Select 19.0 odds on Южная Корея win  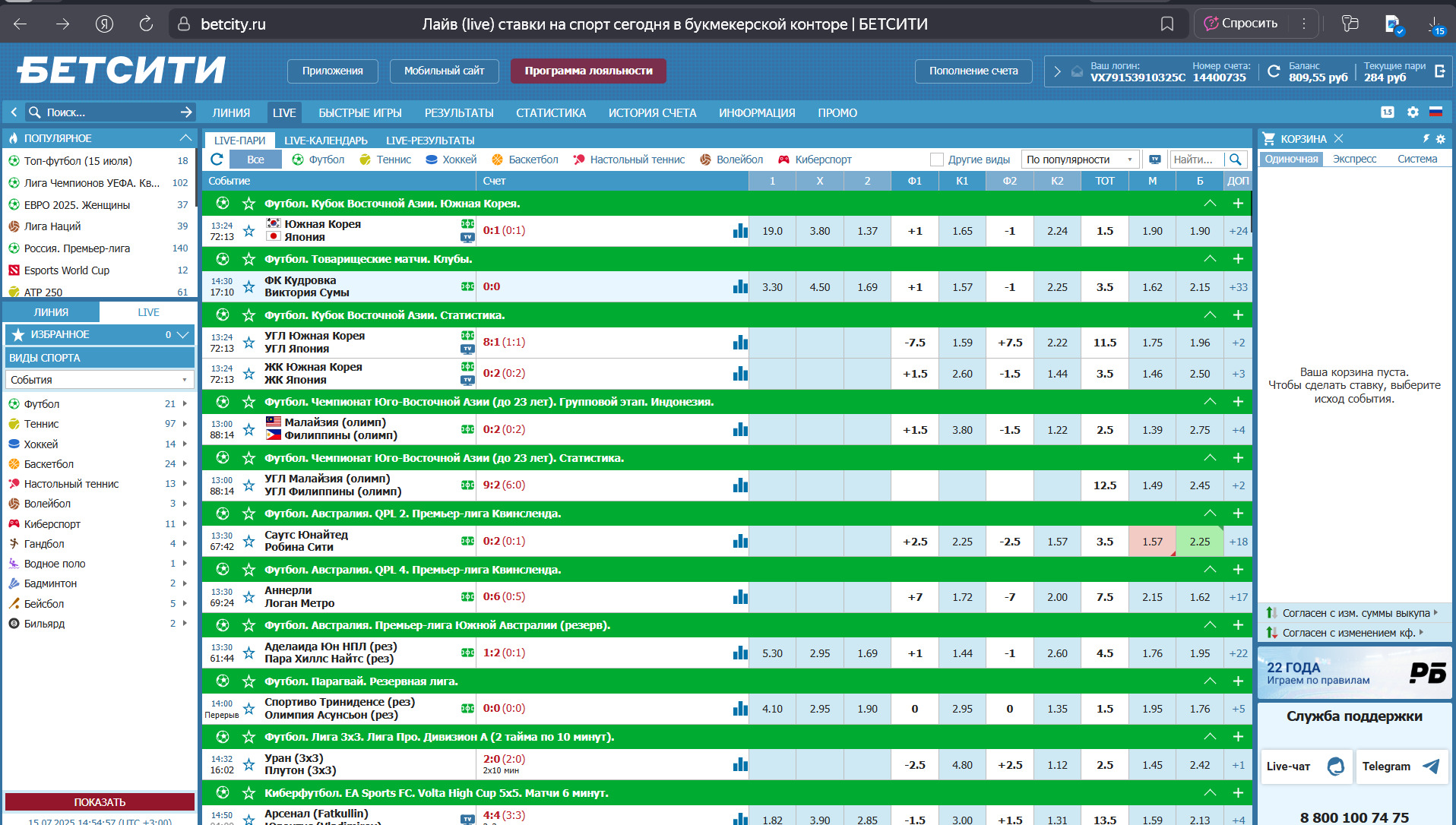tap(772, 231)
